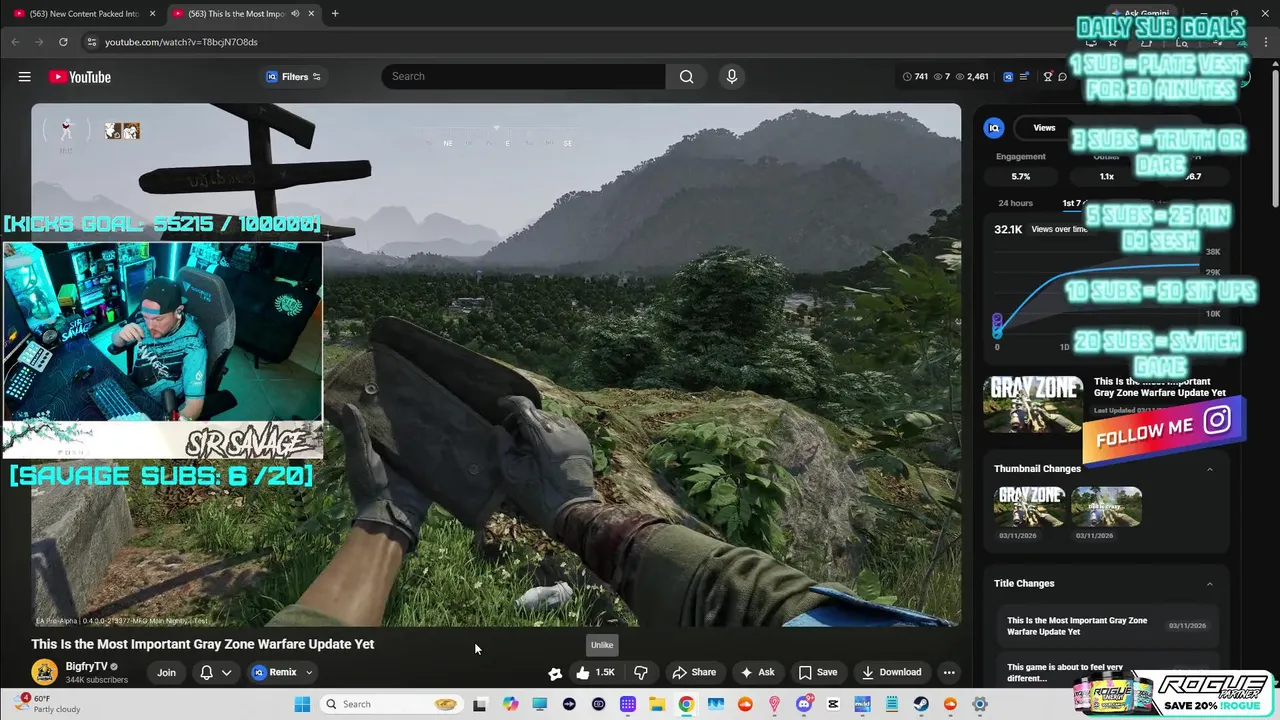
Task: Unlike the video showing 1.5K likes
Action: (596, 672)
